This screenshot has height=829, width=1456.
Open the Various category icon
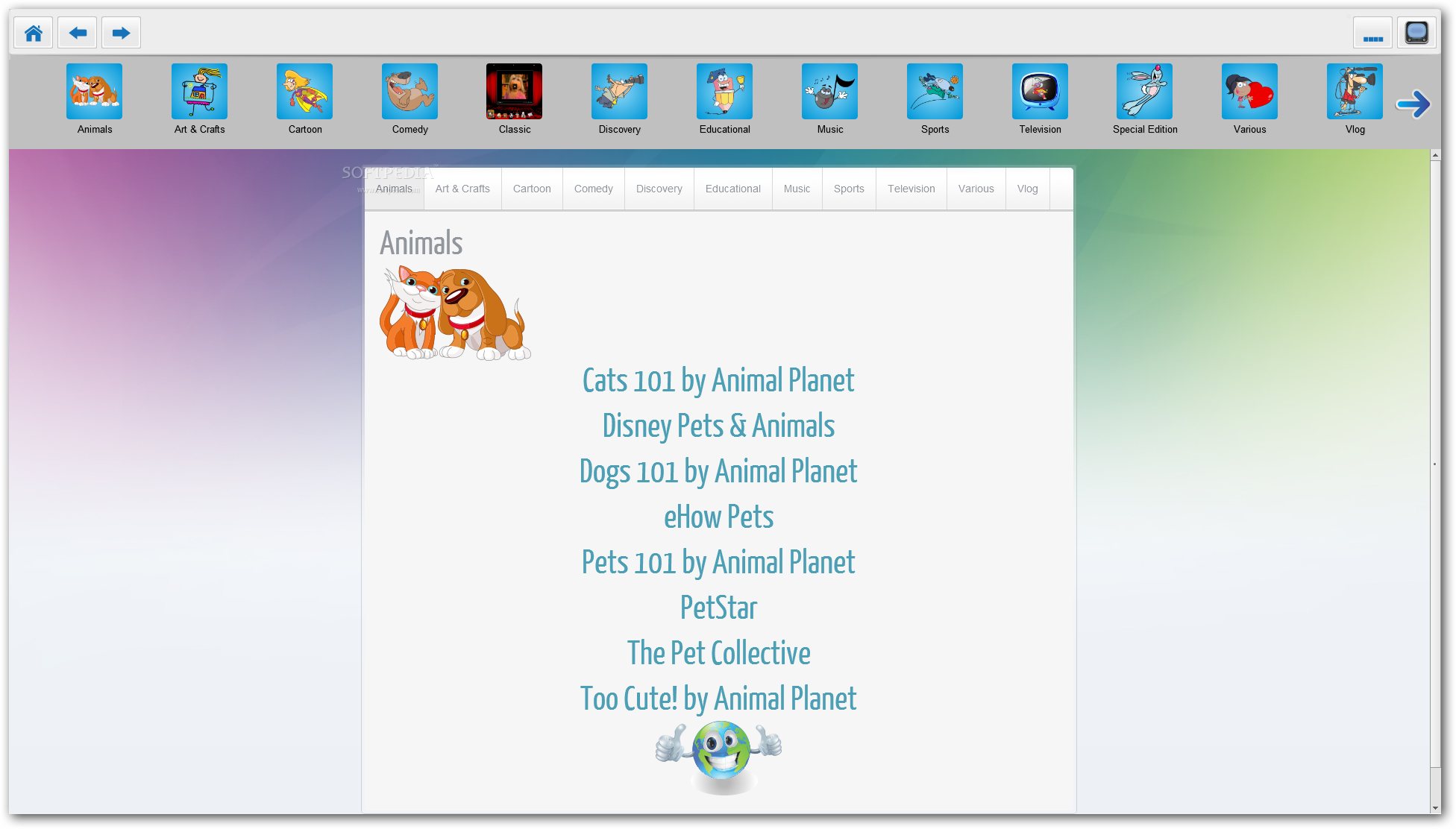click(x=1249, y=92)
